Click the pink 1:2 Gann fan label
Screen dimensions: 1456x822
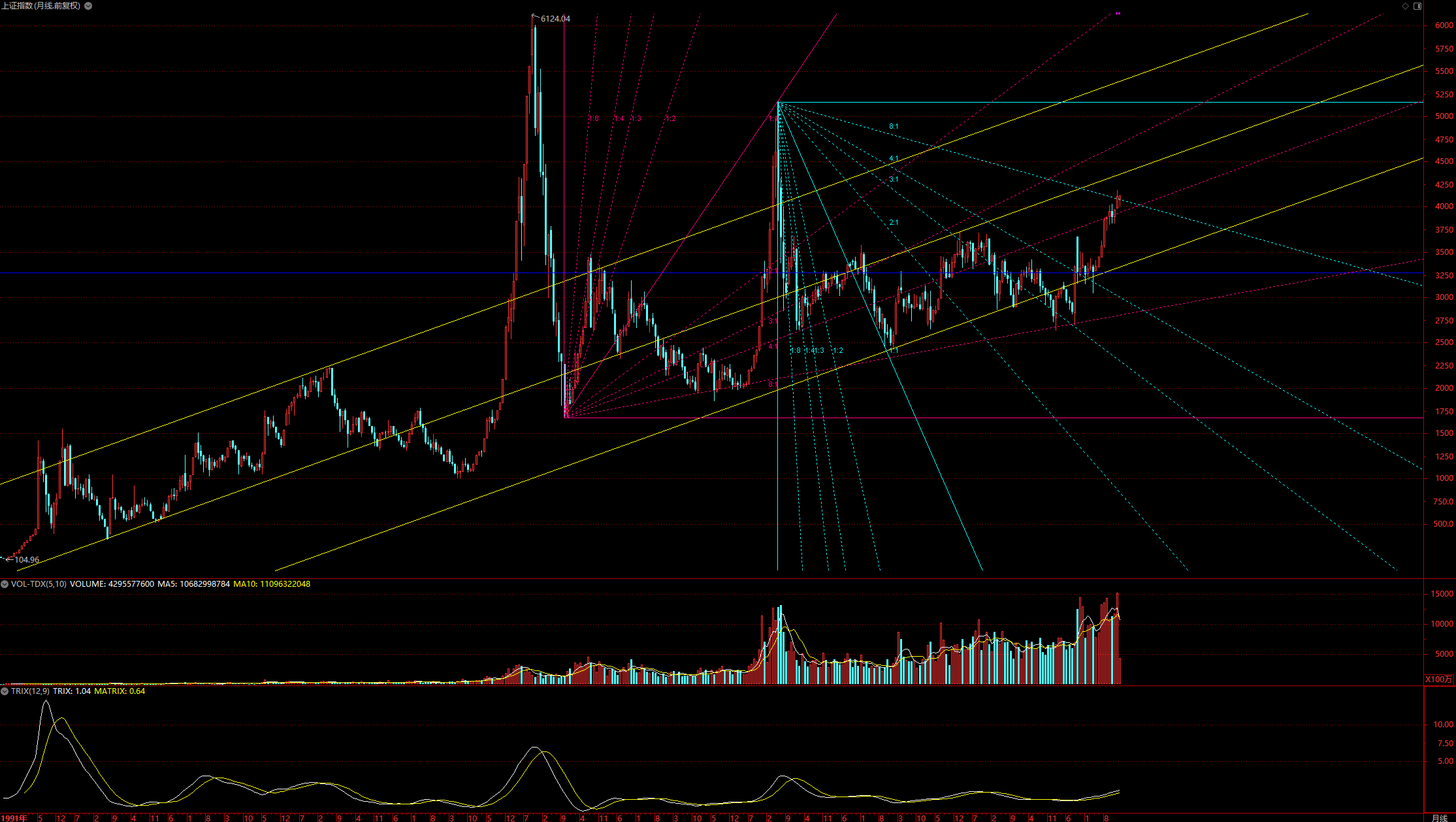pyautogui.click(x=671, y=119)
